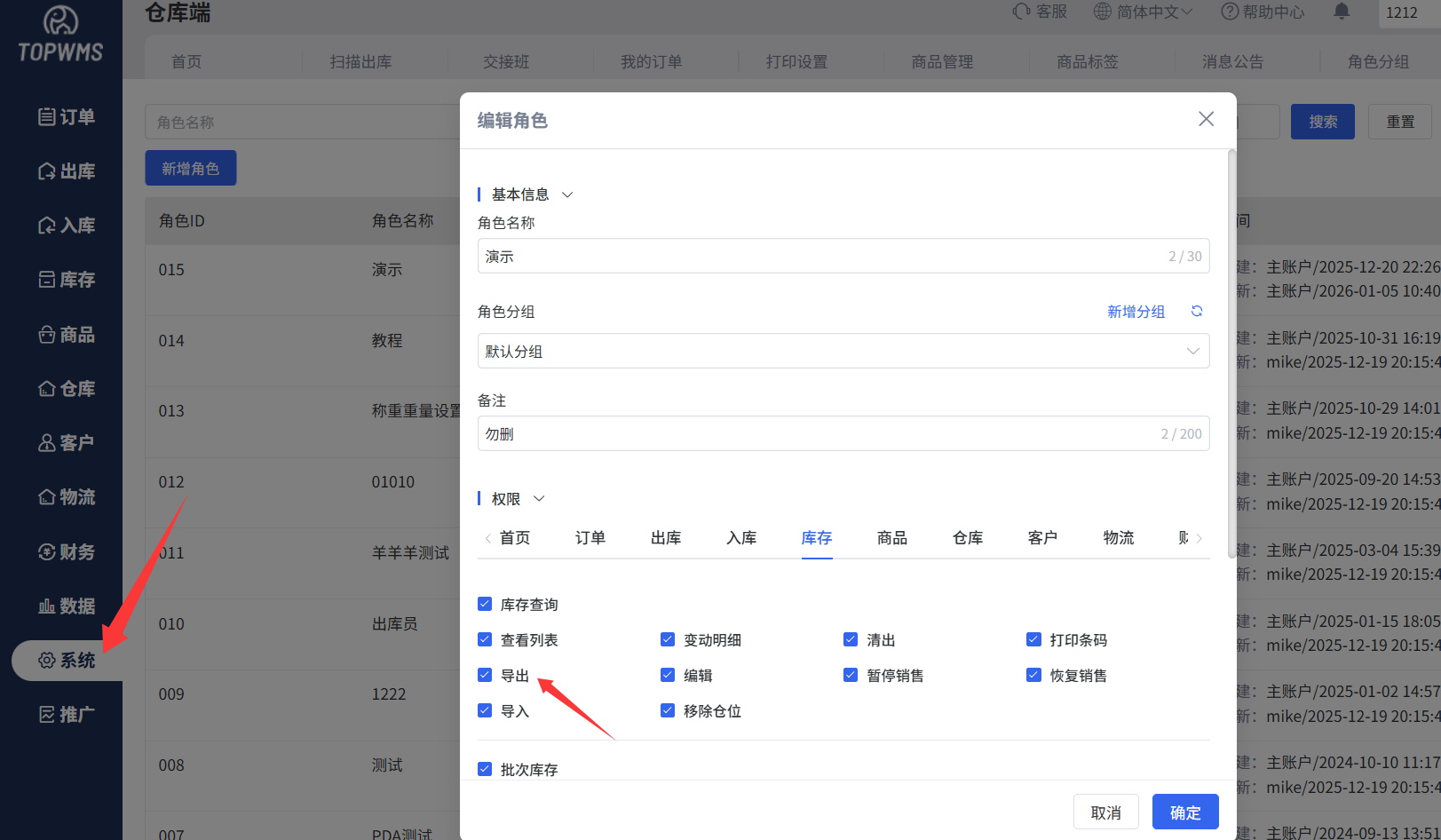Click the 备注 remarks input field
Viewport: 1441px width, 840px height.
(817, 434)
